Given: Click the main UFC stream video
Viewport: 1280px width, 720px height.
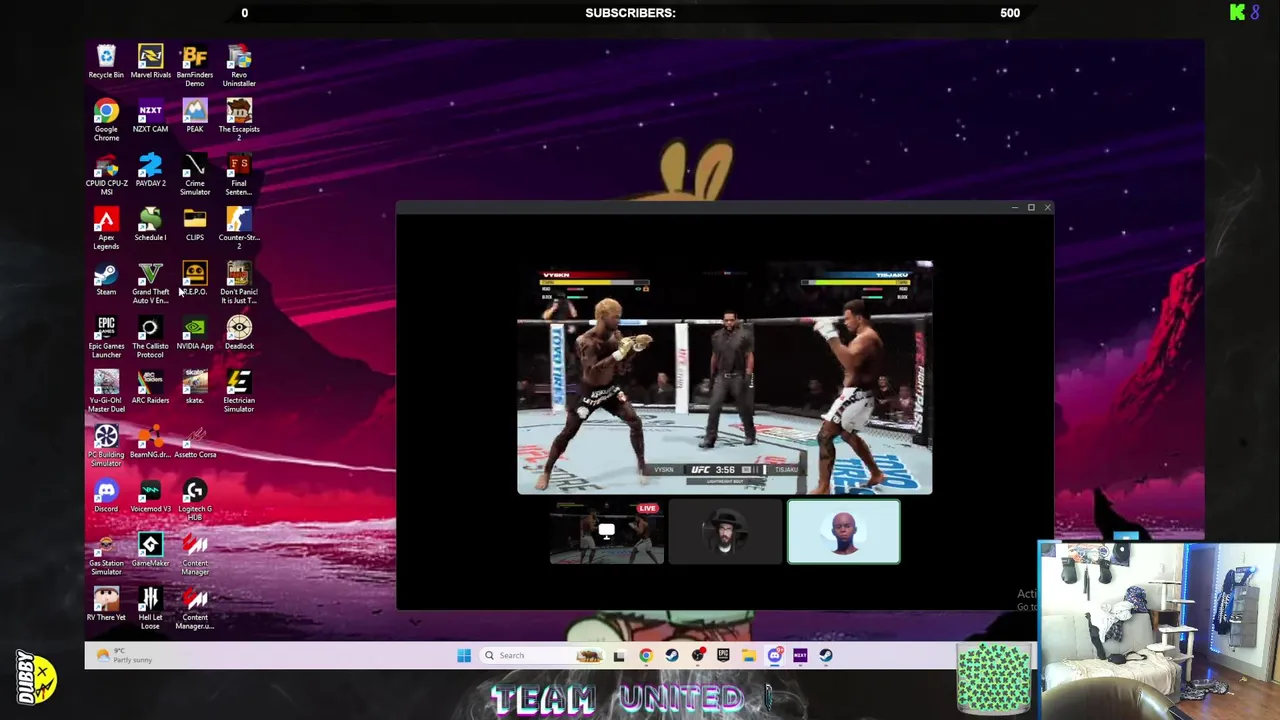Looking at the screenshot, I should point(725,378).
